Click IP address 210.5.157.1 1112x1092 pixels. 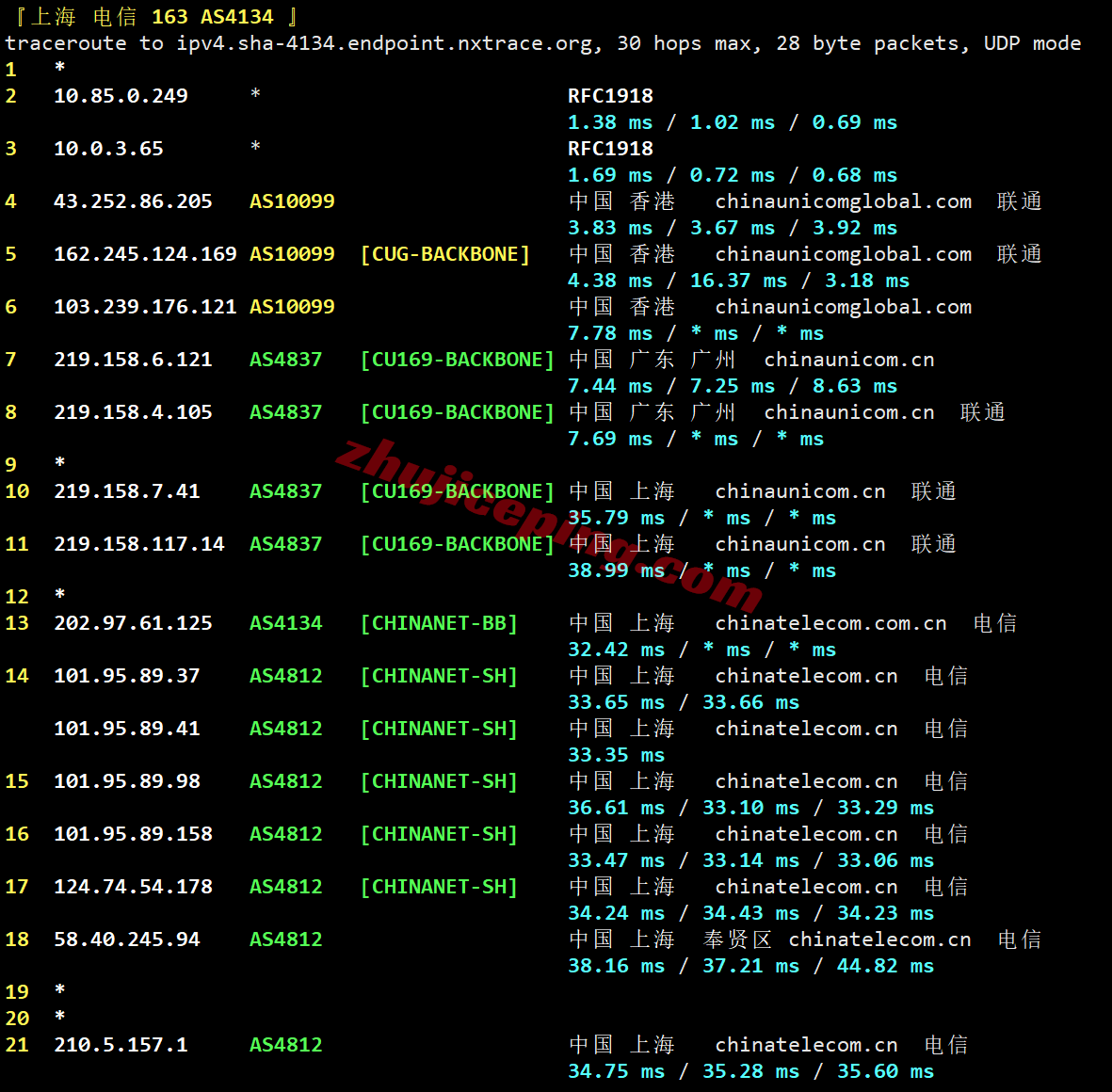121,1045
